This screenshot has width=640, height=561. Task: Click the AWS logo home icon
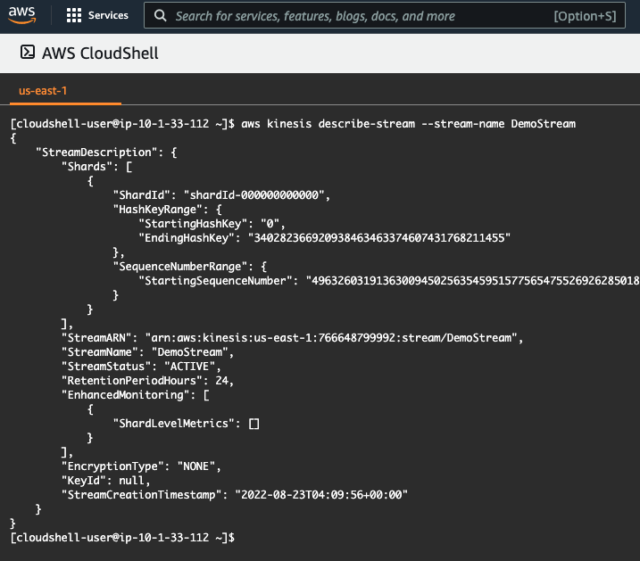point(22,15)
